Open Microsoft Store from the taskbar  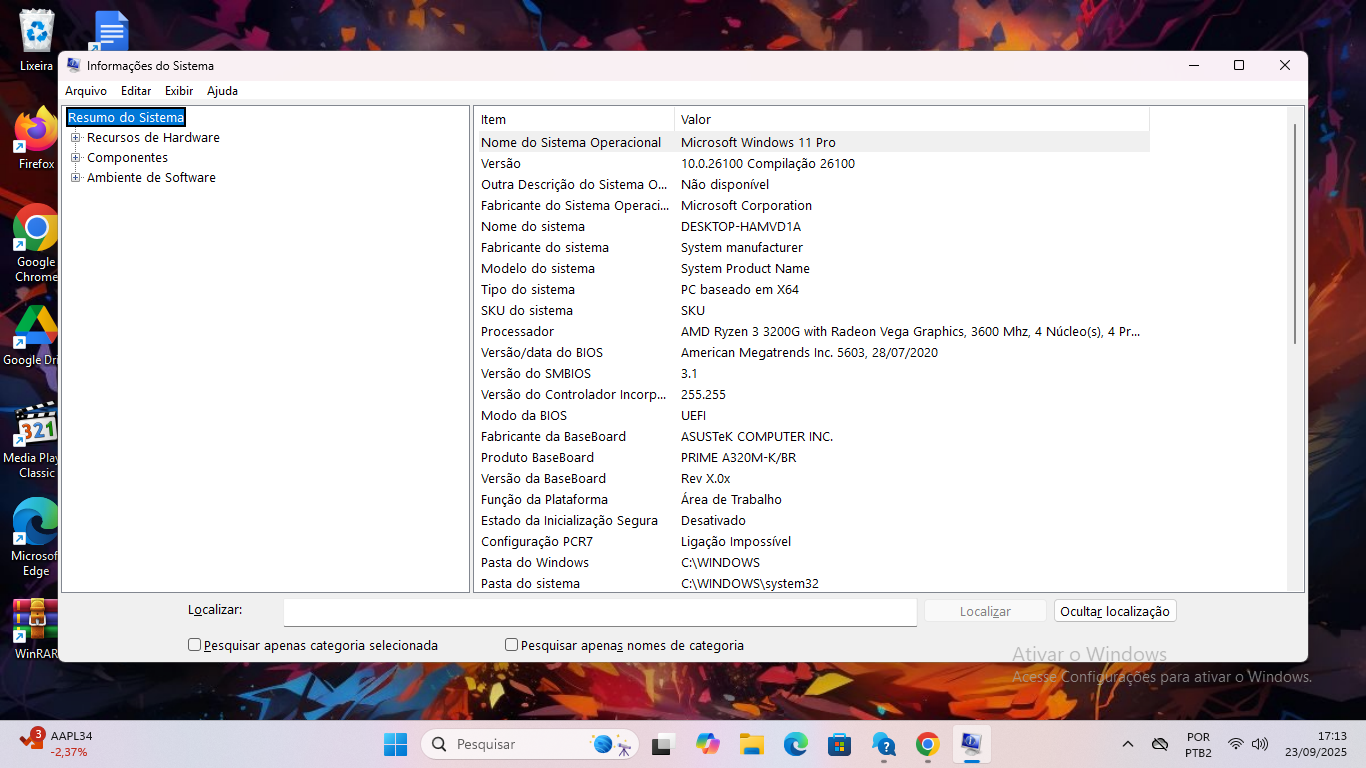coord(839,744)
